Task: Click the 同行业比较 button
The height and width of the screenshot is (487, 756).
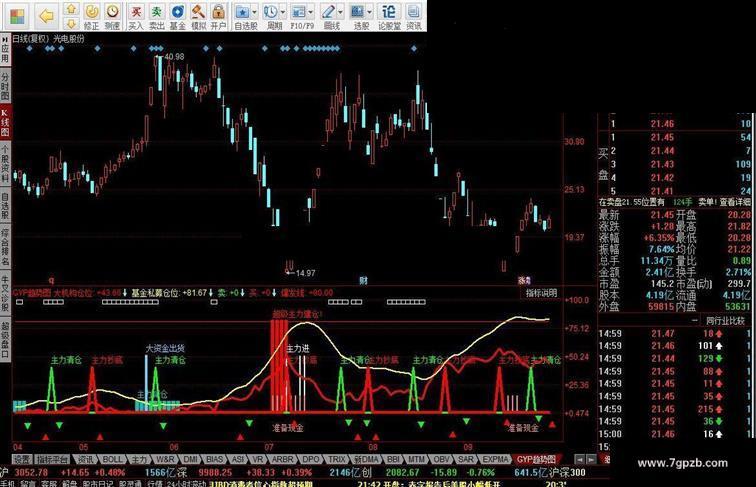Action: click(x=725, y=321)
